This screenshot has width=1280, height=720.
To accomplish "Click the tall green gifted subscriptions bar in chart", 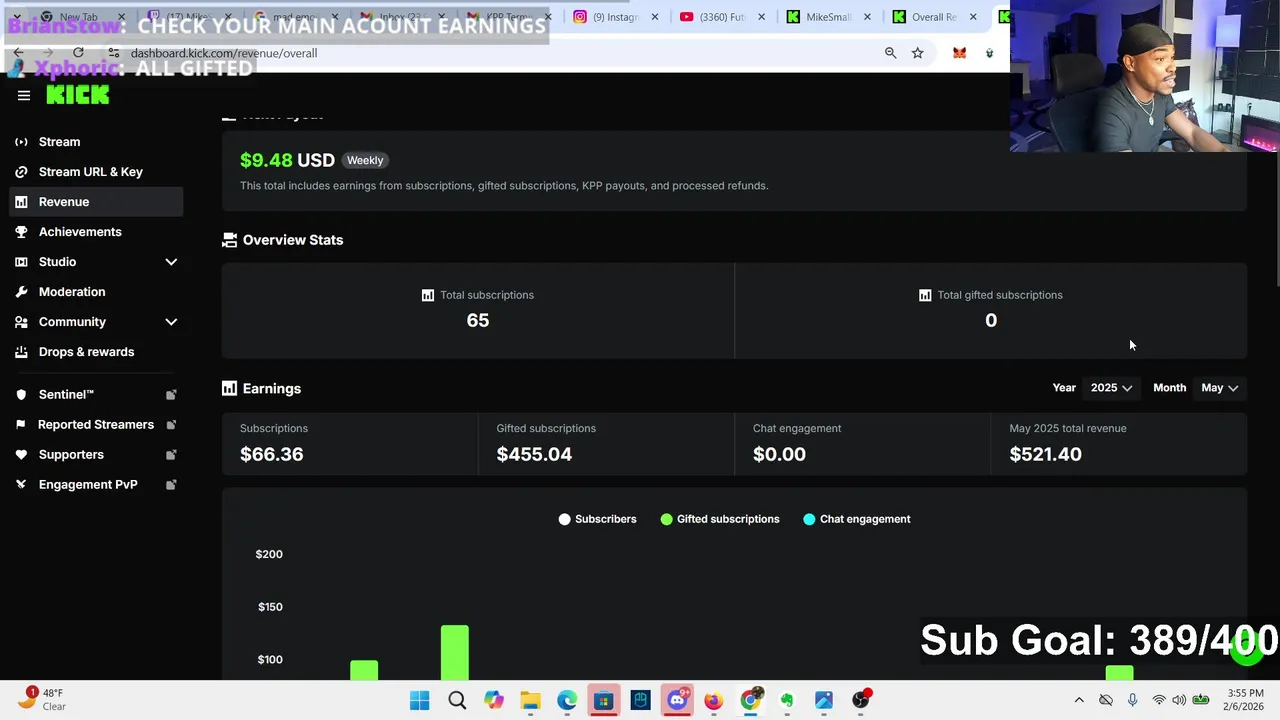I will 454,652.
